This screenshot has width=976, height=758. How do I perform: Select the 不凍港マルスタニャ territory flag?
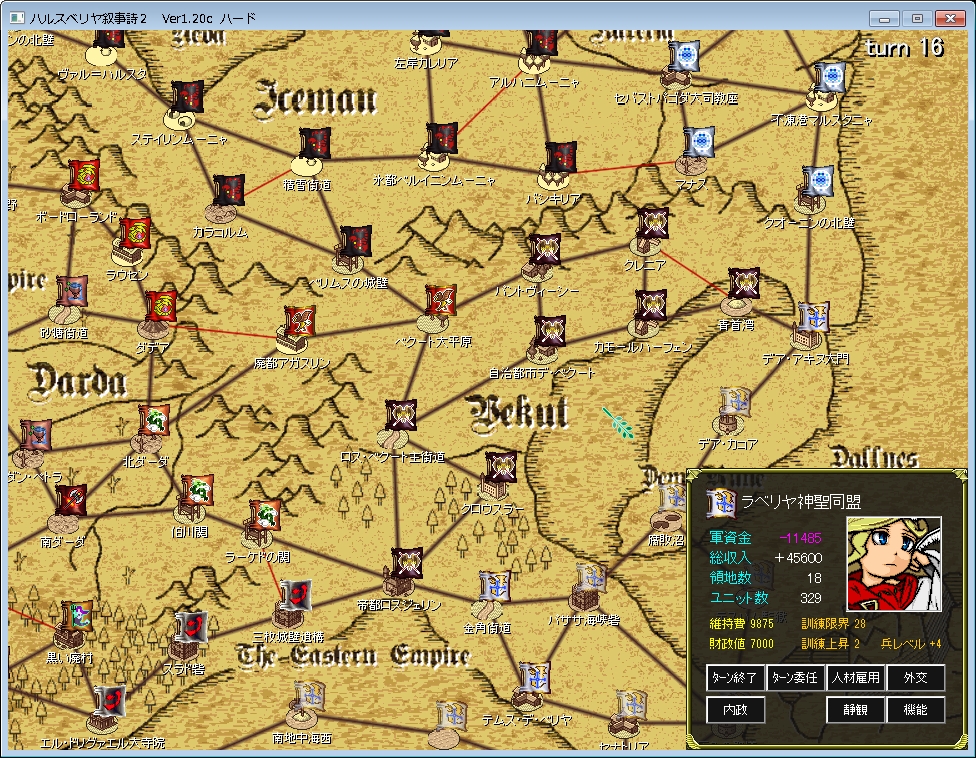[x=830, y=78]
